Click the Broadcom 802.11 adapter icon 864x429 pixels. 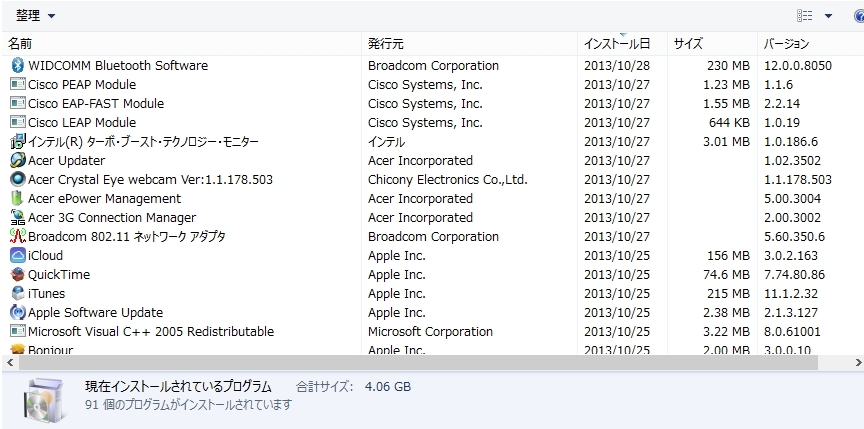coord(18,236)
